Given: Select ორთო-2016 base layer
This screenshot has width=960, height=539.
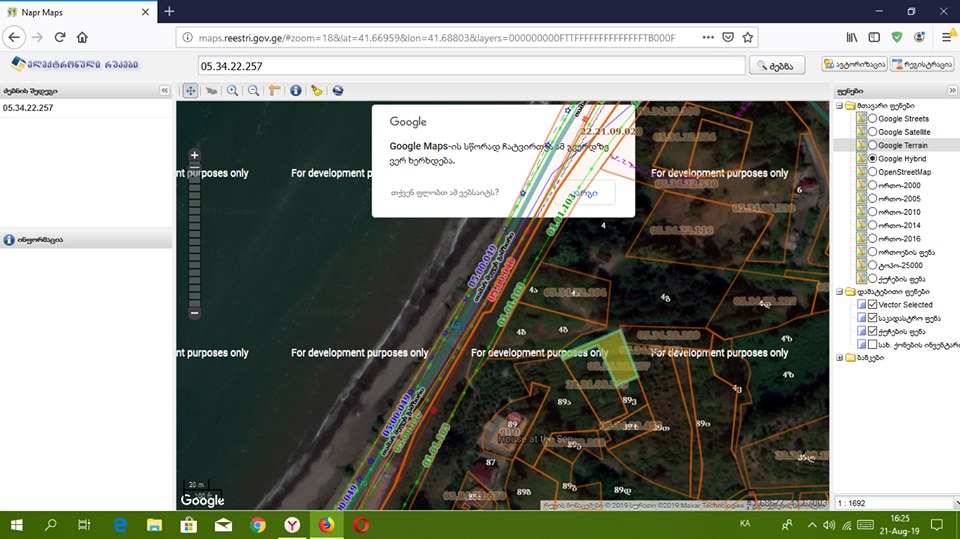Looking at the screenshot, I should [872, 239].
